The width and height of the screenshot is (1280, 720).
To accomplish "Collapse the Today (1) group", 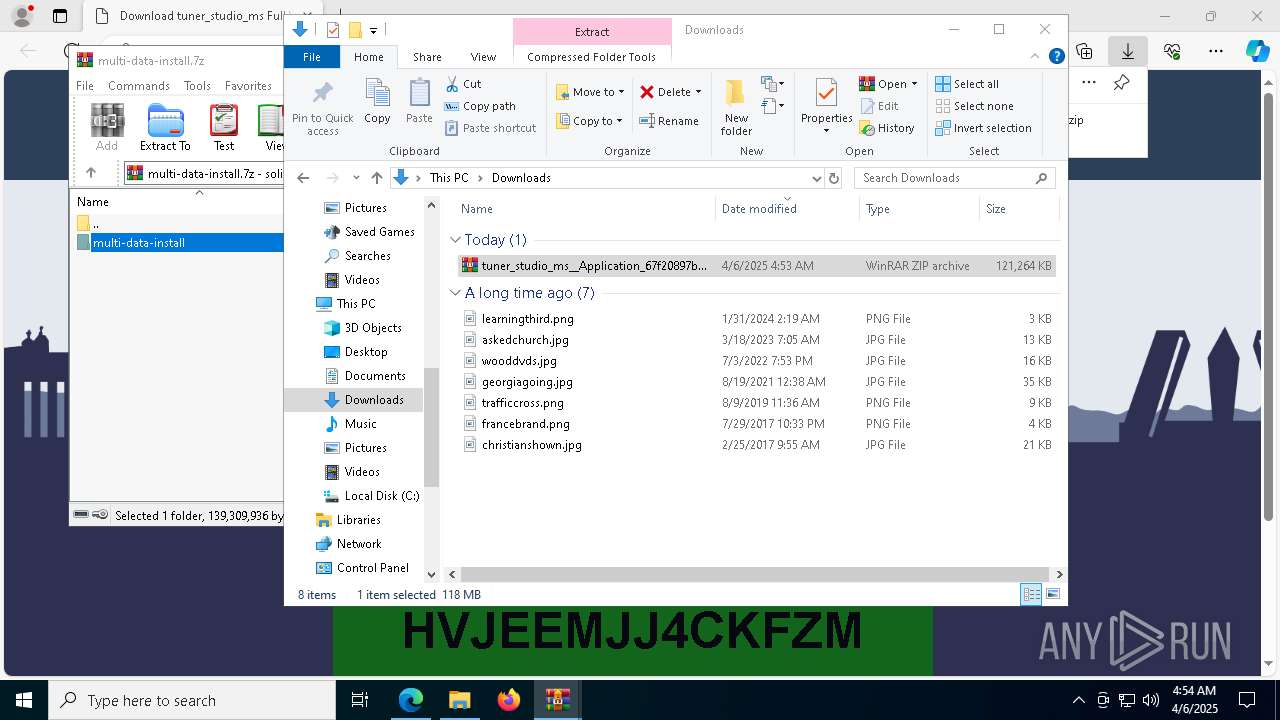I will coord(456,240).
